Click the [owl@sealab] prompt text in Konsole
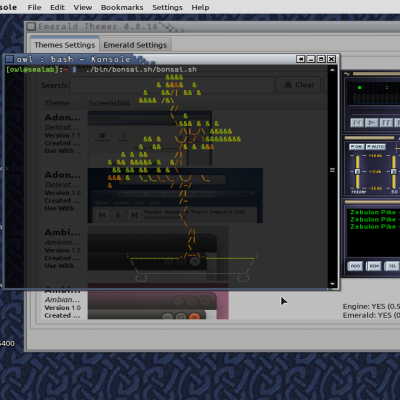The image size is (400, 400). pos(32,70)
